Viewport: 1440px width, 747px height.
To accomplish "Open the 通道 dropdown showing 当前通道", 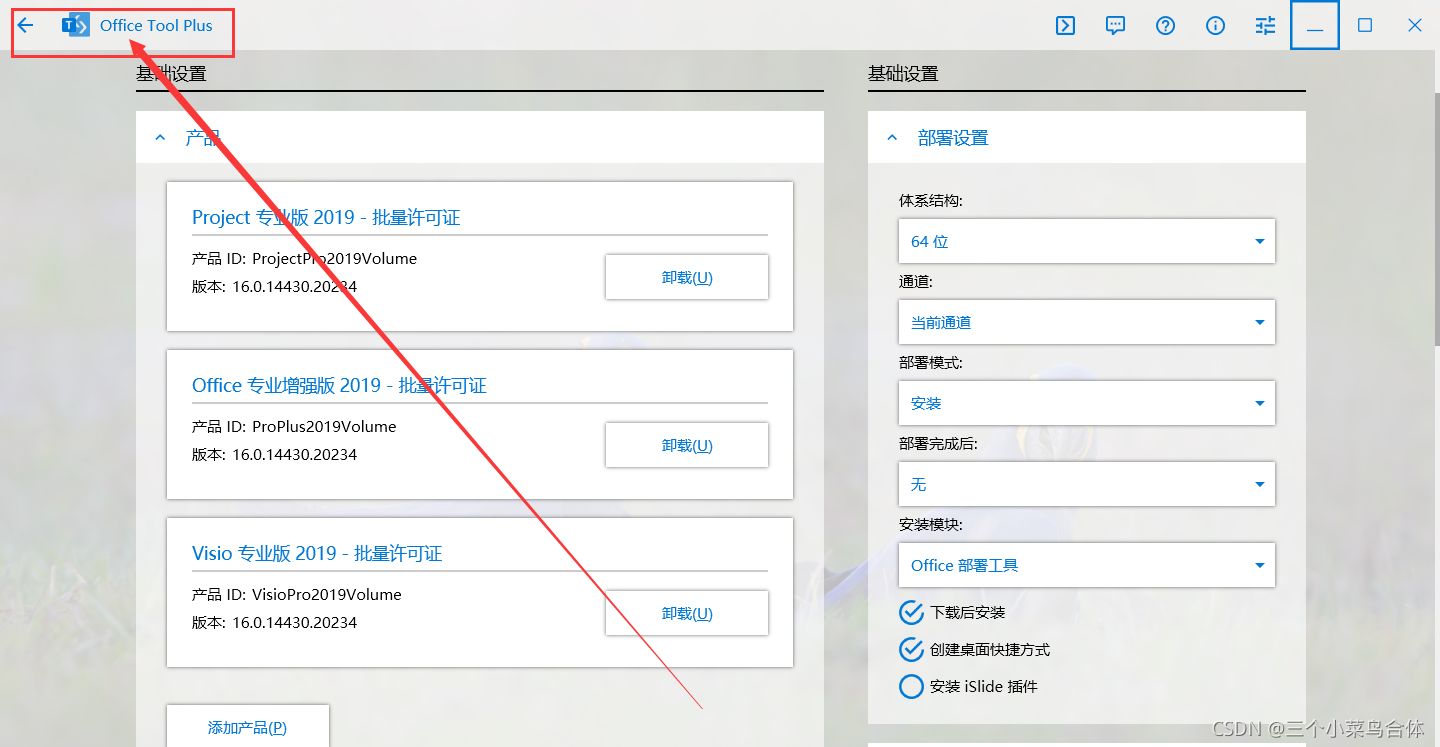I will coord(1087,322).
